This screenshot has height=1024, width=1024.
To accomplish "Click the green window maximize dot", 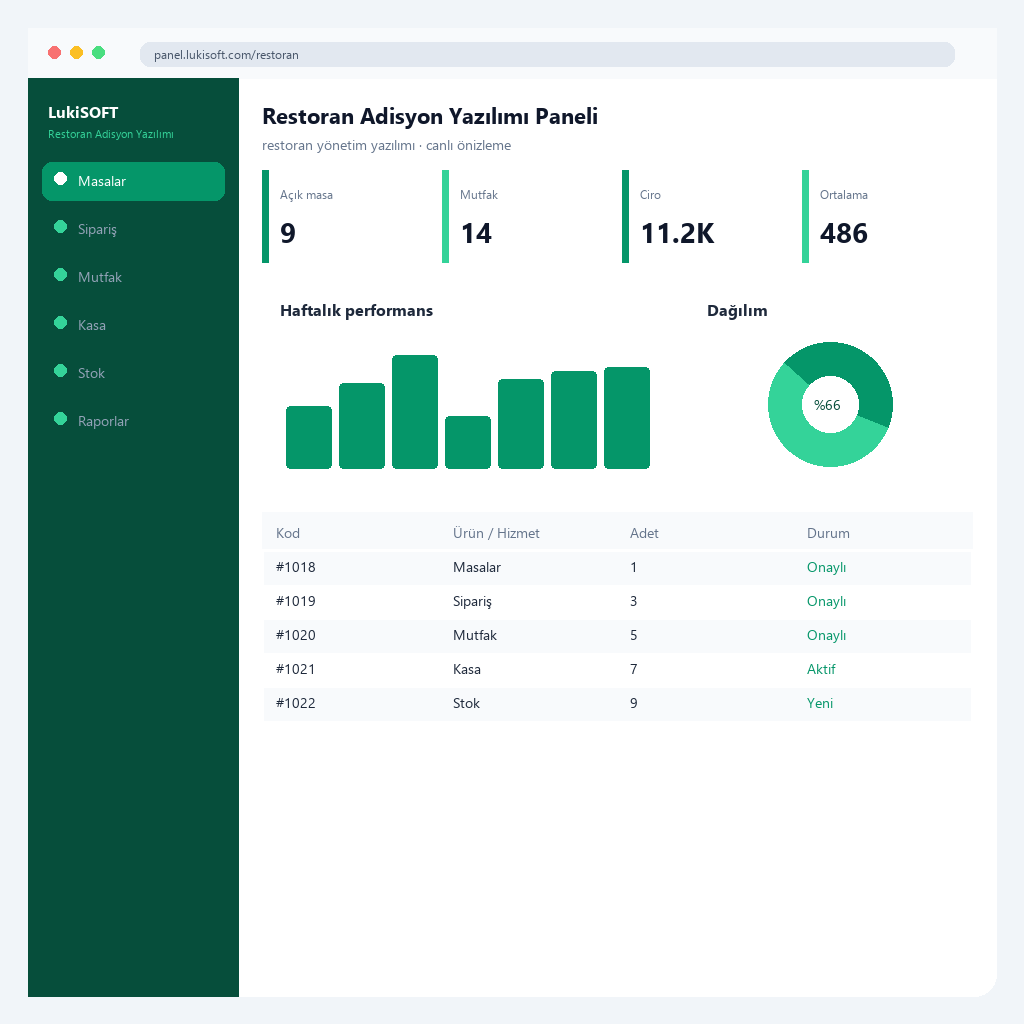I will pyautogui.click(x=99, y=52).
